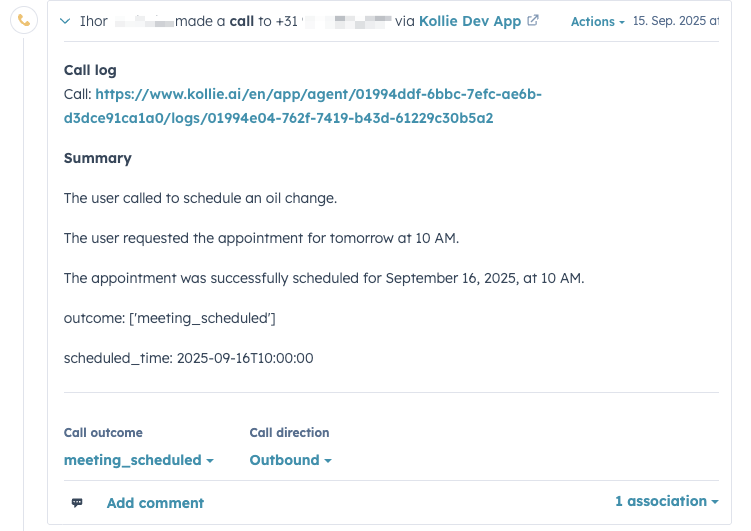Click Add comment

155,503
